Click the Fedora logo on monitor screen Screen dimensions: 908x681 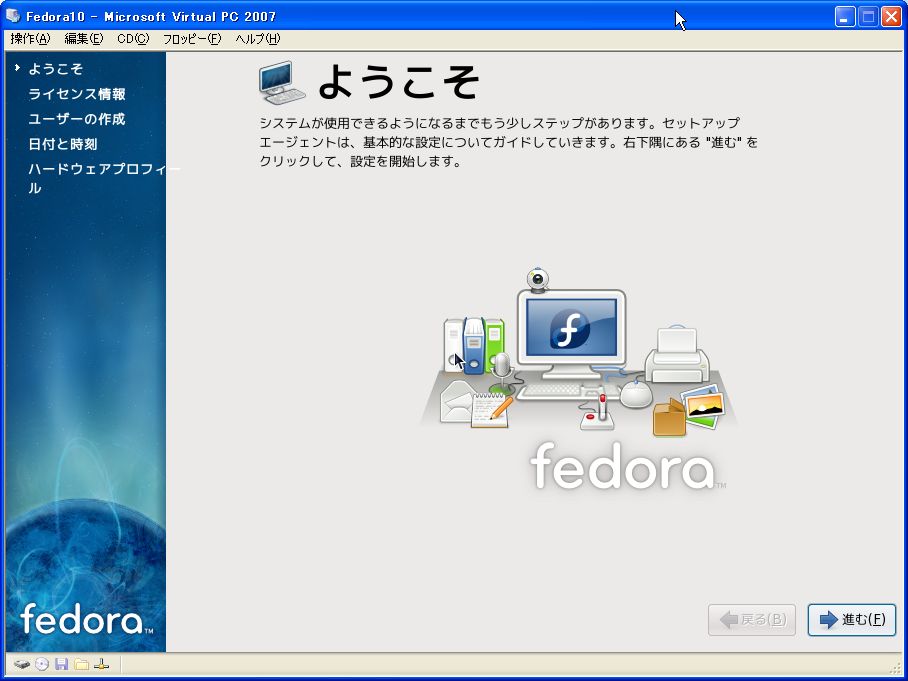569,328
